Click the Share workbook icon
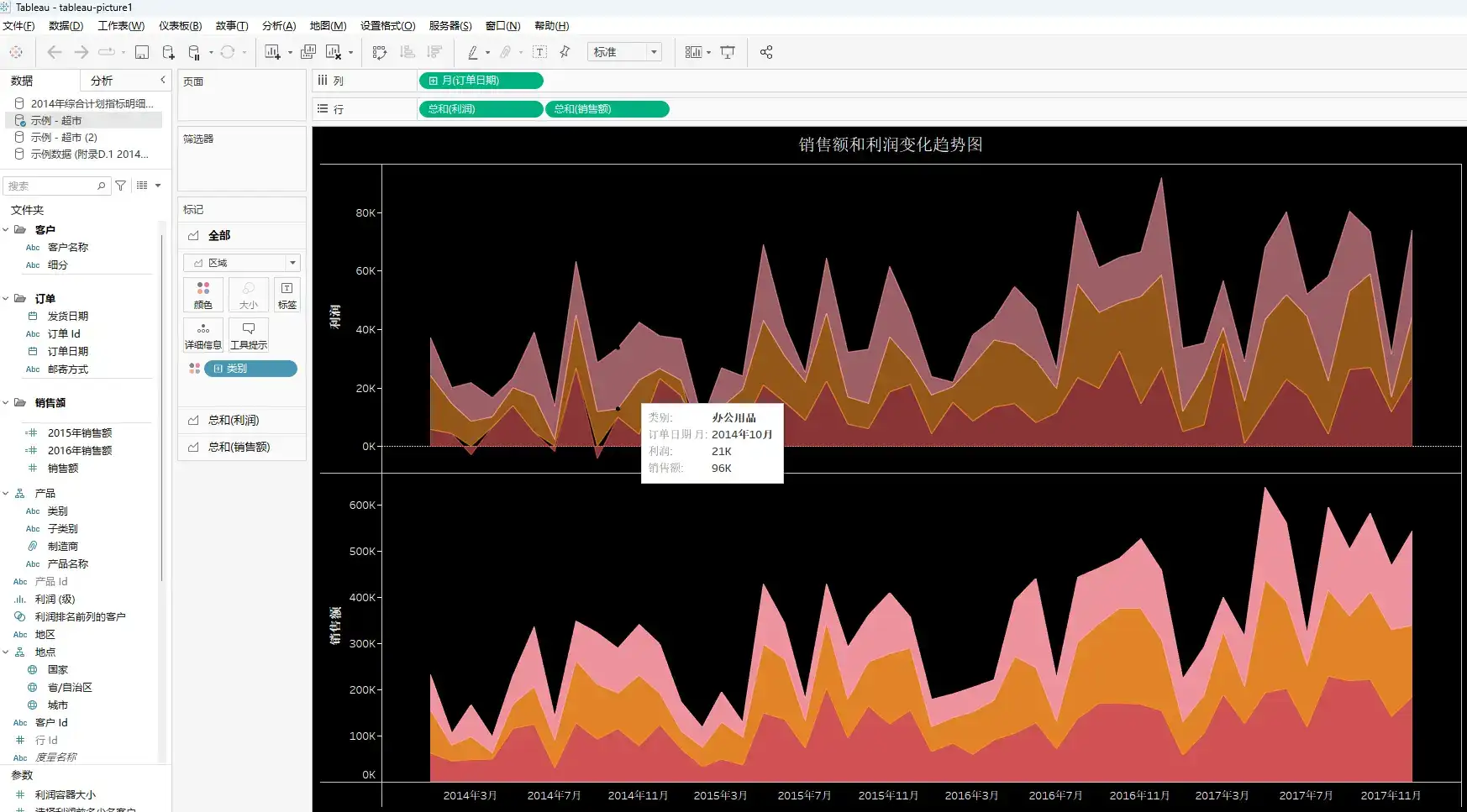Viewport: 1467px width, 812px height. (765, 52)
